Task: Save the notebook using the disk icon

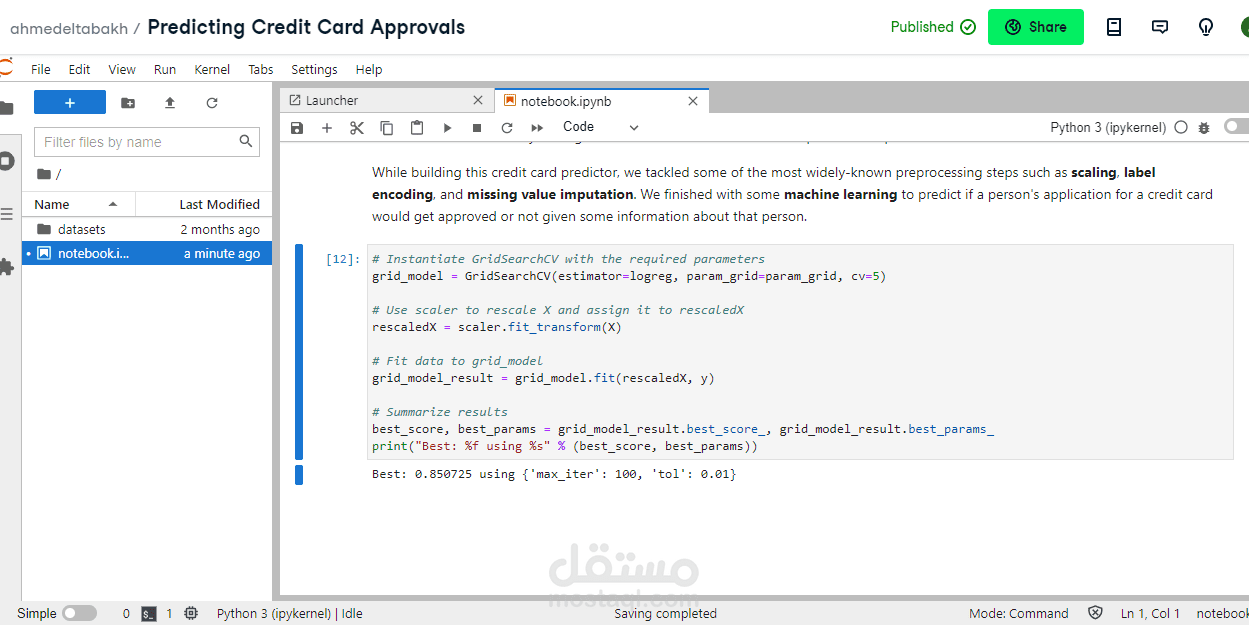Action: click(x=296, y=127)
